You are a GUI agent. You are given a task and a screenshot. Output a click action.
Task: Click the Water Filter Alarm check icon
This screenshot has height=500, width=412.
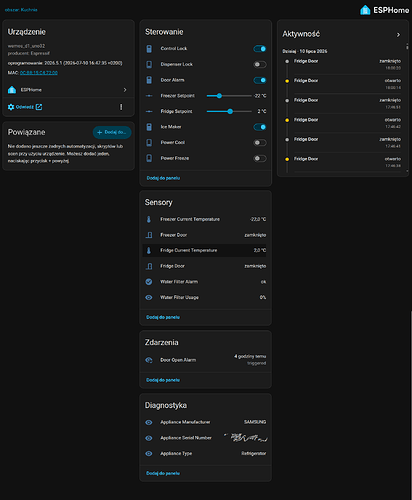click(149, 282)
